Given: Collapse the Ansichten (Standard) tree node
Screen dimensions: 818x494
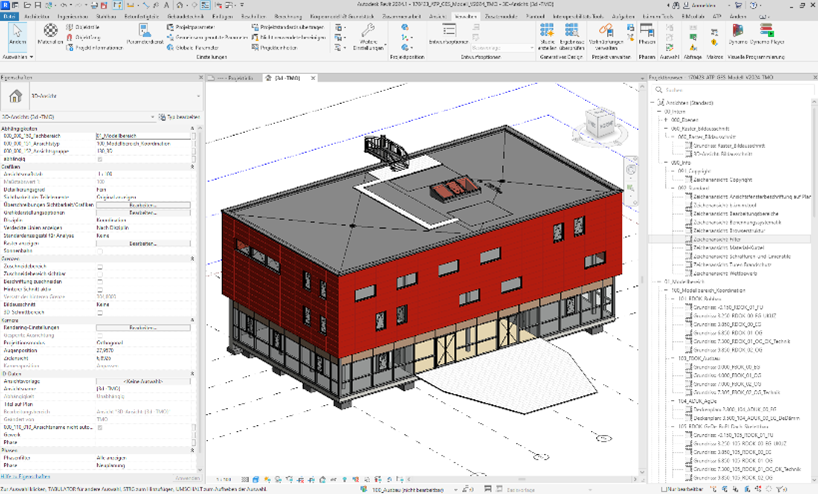Looking at the screenshot, I should [653, 102].
